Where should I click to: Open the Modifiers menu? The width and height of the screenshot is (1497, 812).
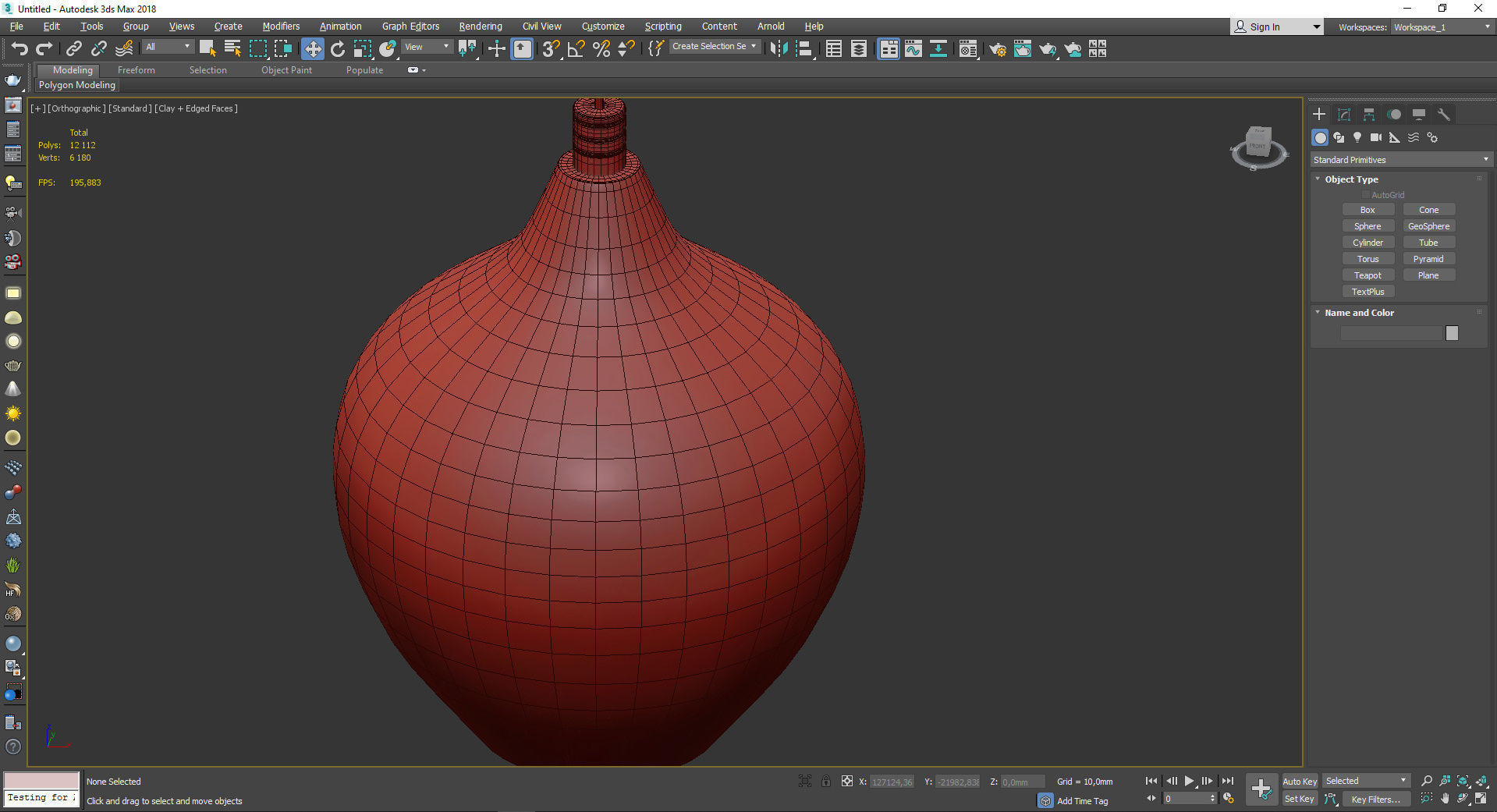[281, 27]
